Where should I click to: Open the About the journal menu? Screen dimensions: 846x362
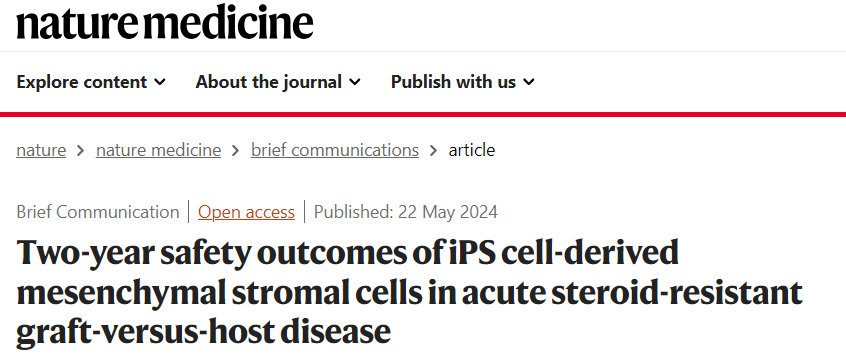point(278,82)
